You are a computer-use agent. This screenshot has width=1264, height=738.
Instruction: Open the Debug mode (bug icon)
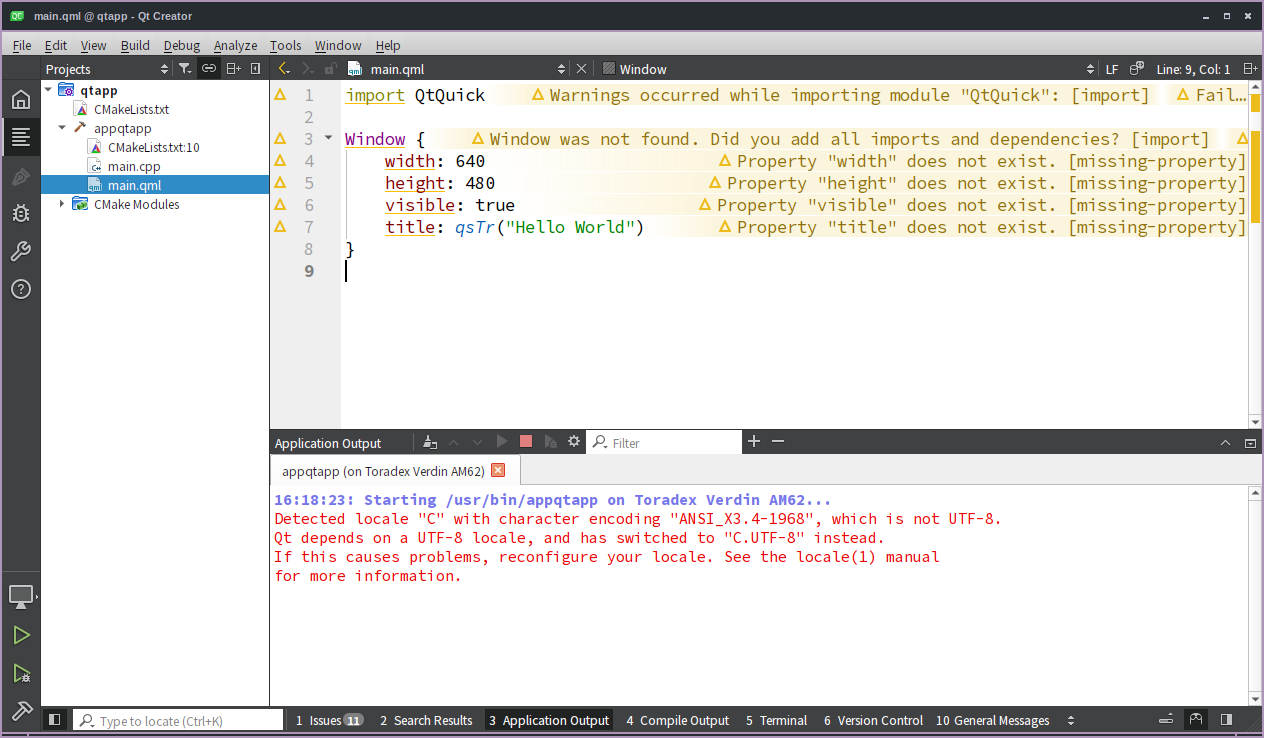coord(21,213)
